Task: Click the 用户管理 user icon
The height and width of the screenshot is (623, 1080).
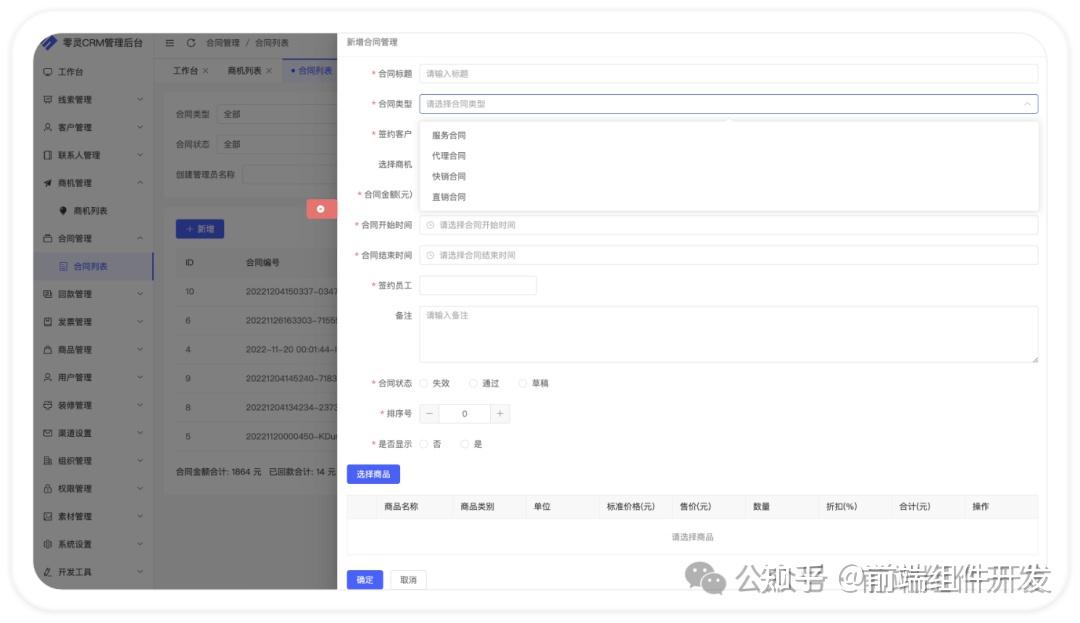Action: point(48,377)
